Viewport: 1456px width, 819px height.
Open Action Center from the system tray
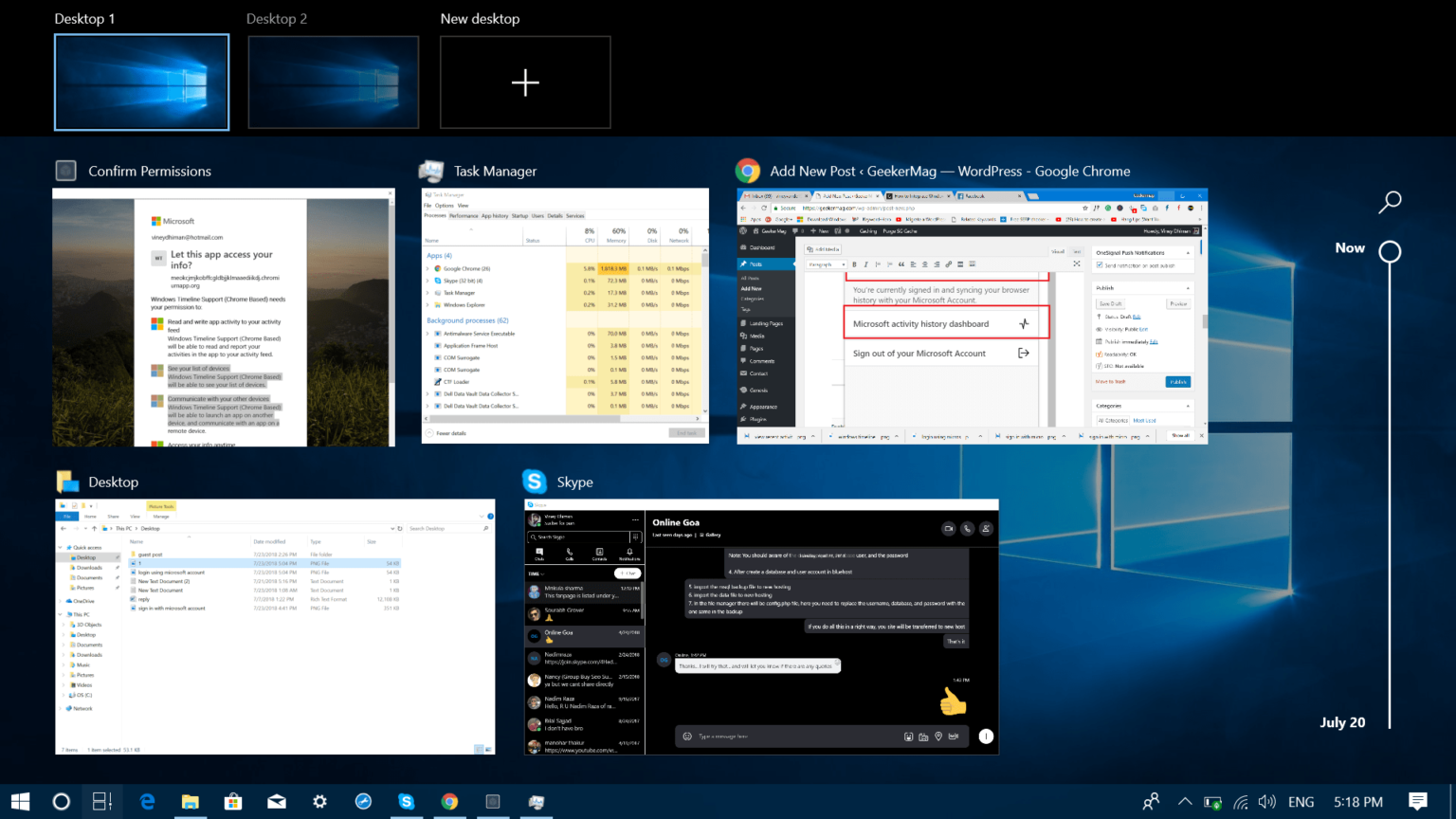pos(1418,801)
